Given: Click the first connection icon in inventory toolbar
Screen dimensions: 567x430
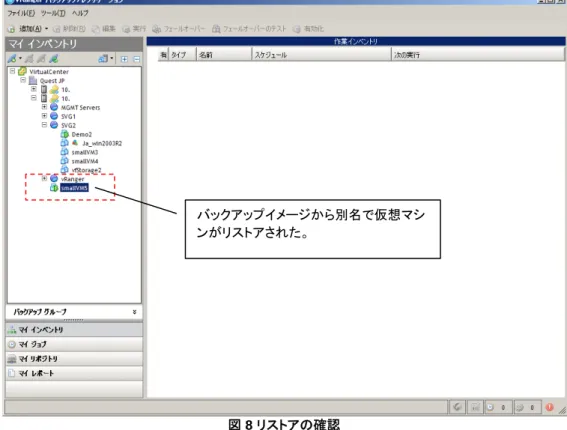Looking at the screenshot, I should coord(12,59).
